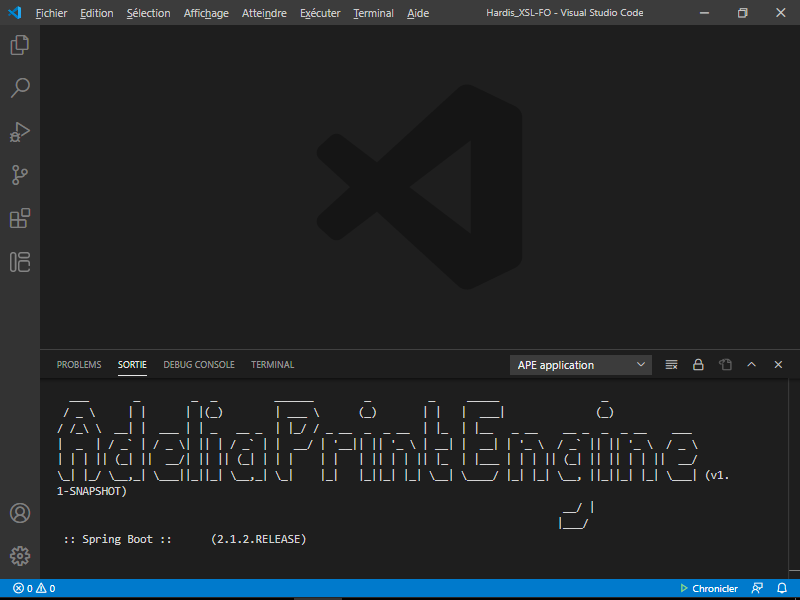
Task: Open the Affichage menu
Action: (x=206, y=13)
